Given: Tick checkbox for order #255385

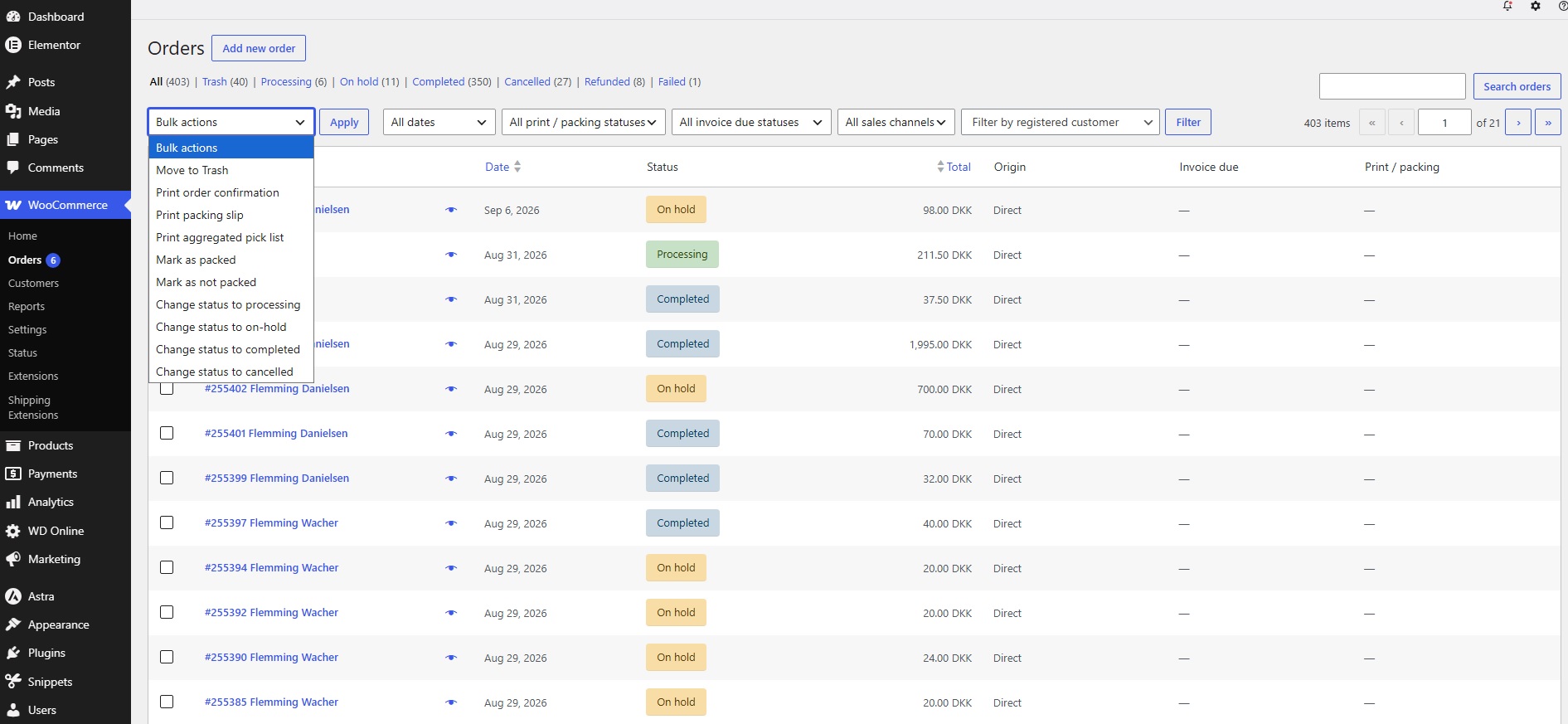Looking at the screenshot, I should tap(167, 702).
